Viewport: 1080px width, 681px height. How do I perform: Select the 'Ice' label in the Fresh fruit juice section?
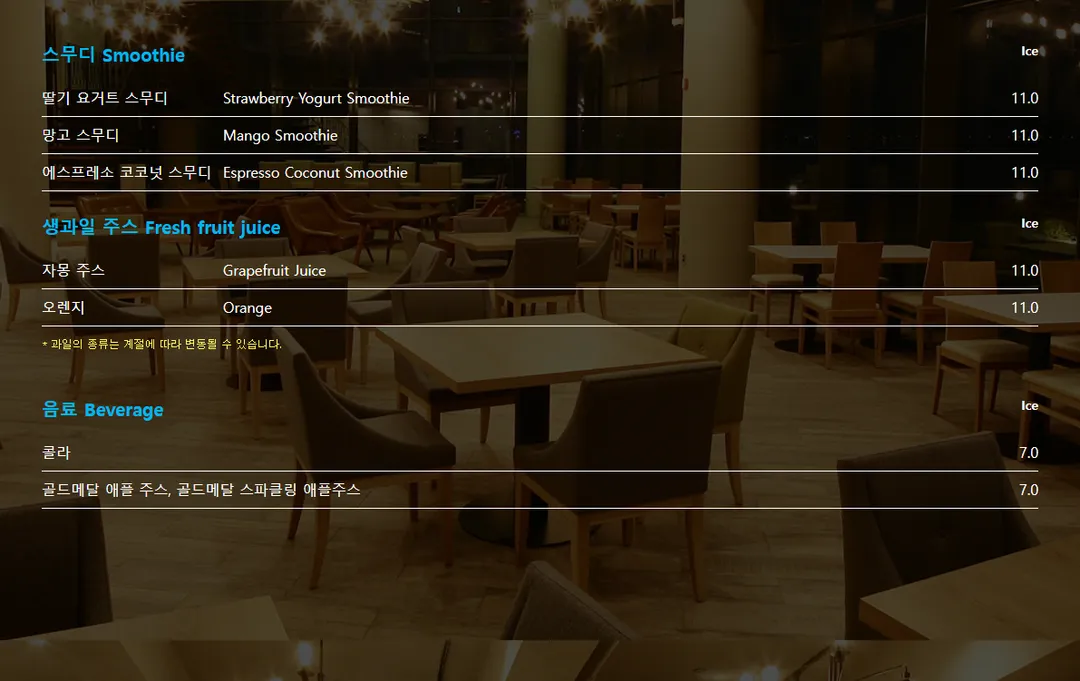[x=1029, y=223]
